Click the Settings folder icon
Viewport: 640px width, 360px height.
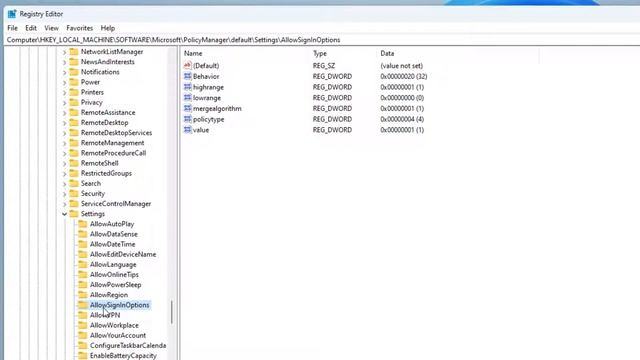point(74,214)
